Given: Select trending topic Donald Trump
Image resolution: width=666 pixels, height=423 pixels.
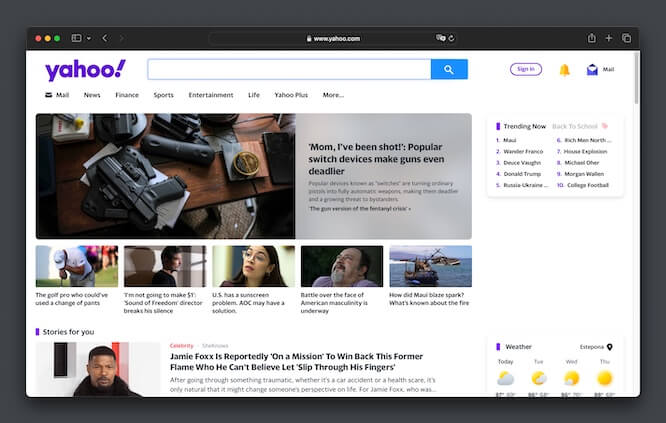Looking at the screenshot, I should pyautogui.click(x=522, y=174).
